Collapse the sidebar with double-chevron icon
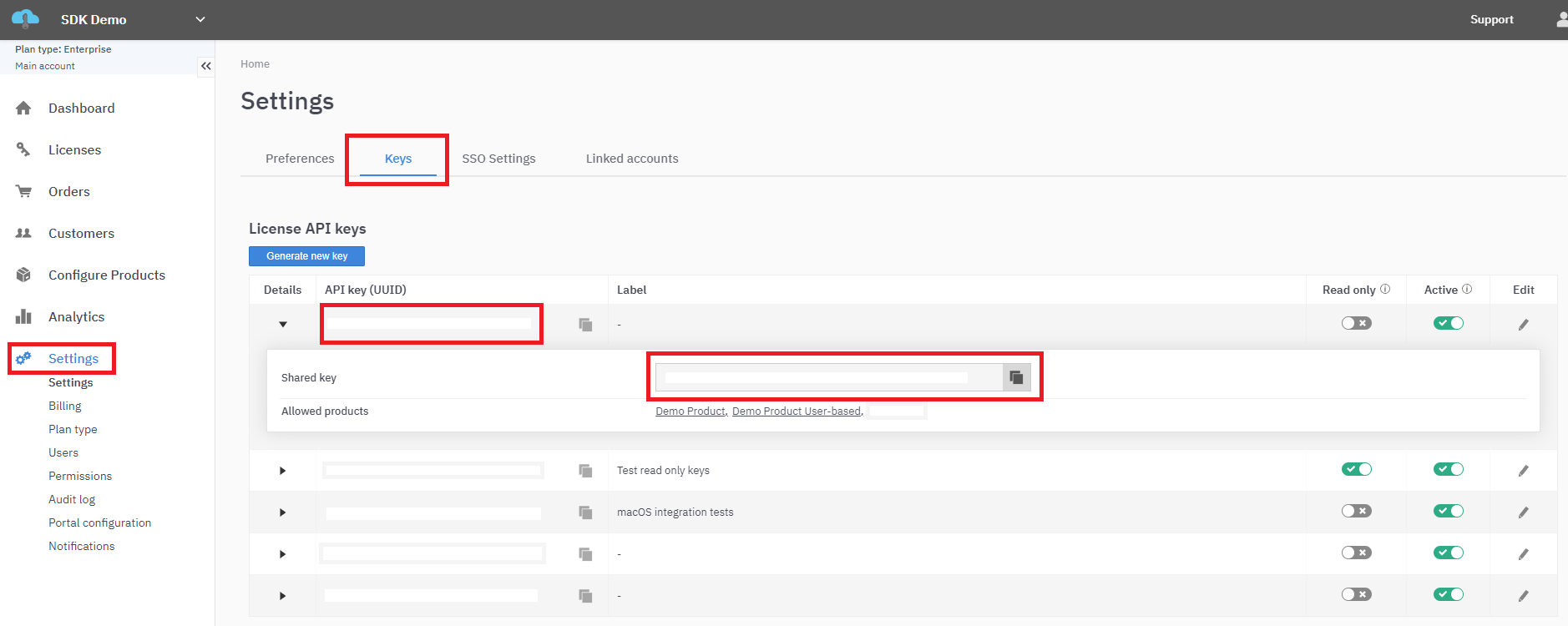 pos(205,66)
